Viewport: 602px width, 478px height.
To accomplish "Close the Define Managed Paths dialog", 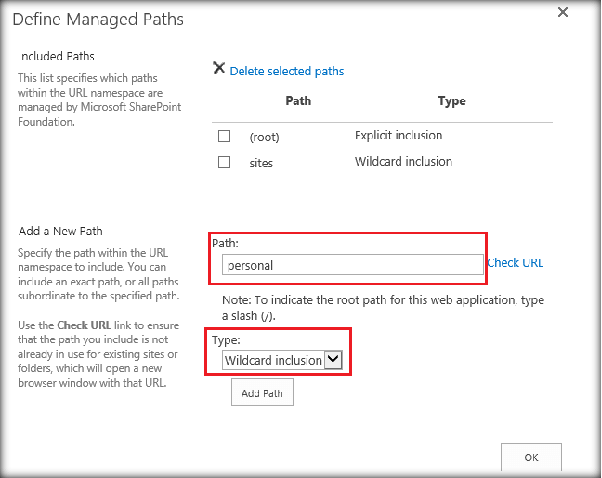I will tap(563, 13).
